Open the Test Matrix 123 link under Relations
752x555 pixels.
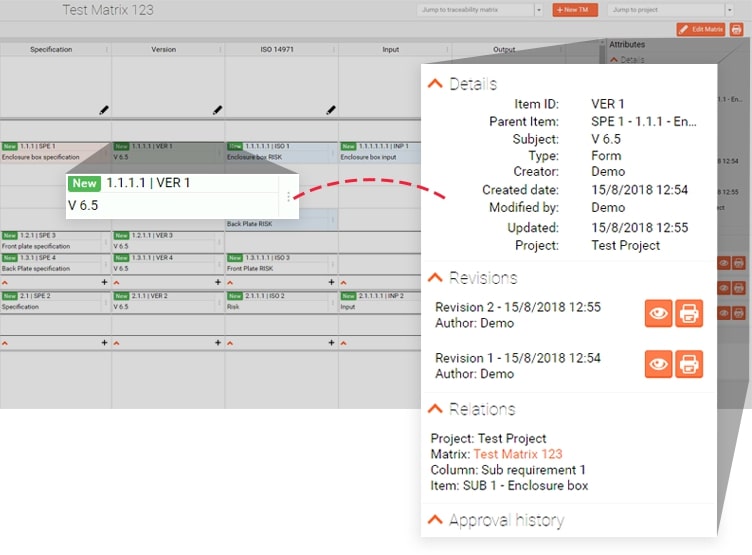tap(517, 454)
